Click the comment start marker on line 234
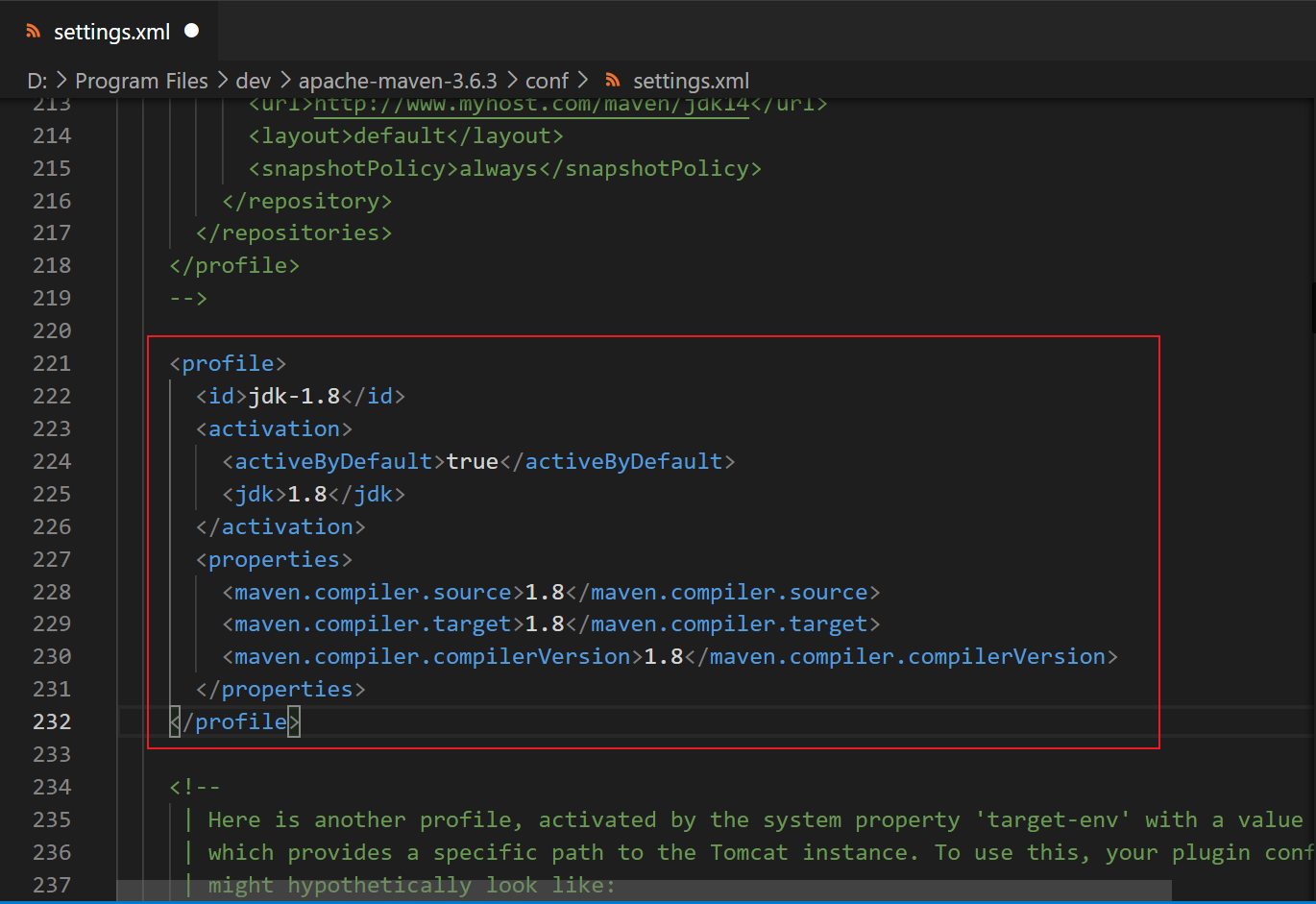 195,787
